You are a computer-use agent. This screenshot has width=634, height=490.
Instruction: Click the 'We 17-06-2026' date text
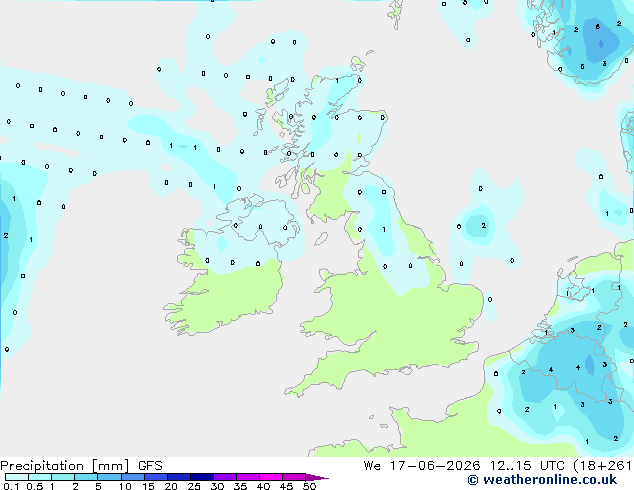click(422, 466)
